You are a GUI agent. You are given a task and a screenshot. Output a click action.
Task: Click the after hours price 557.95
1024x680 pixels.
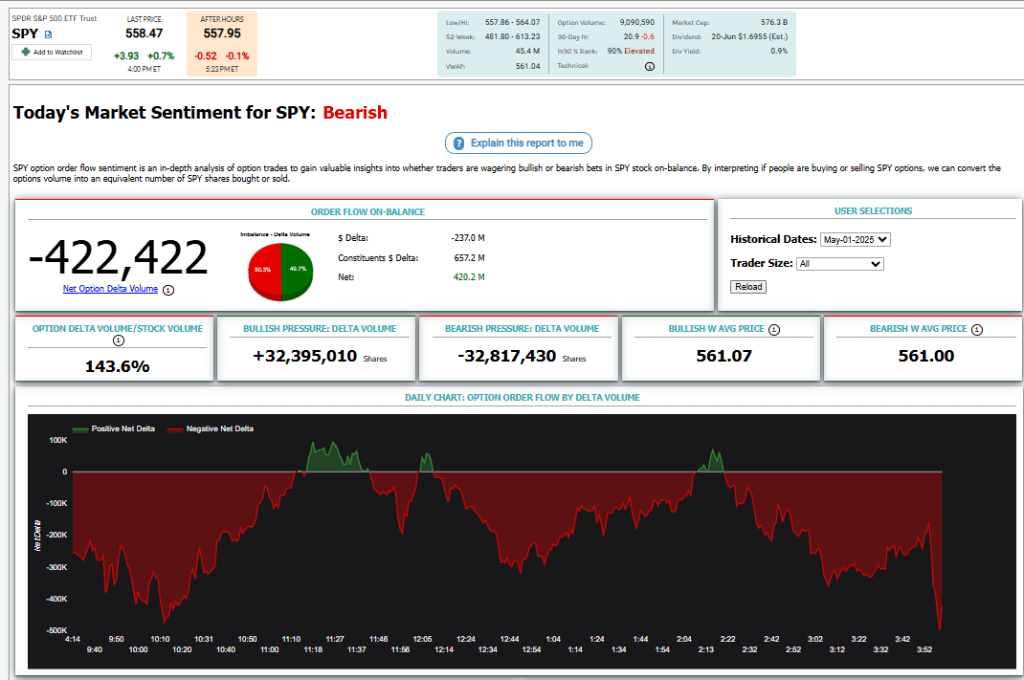tap(222, 33)
